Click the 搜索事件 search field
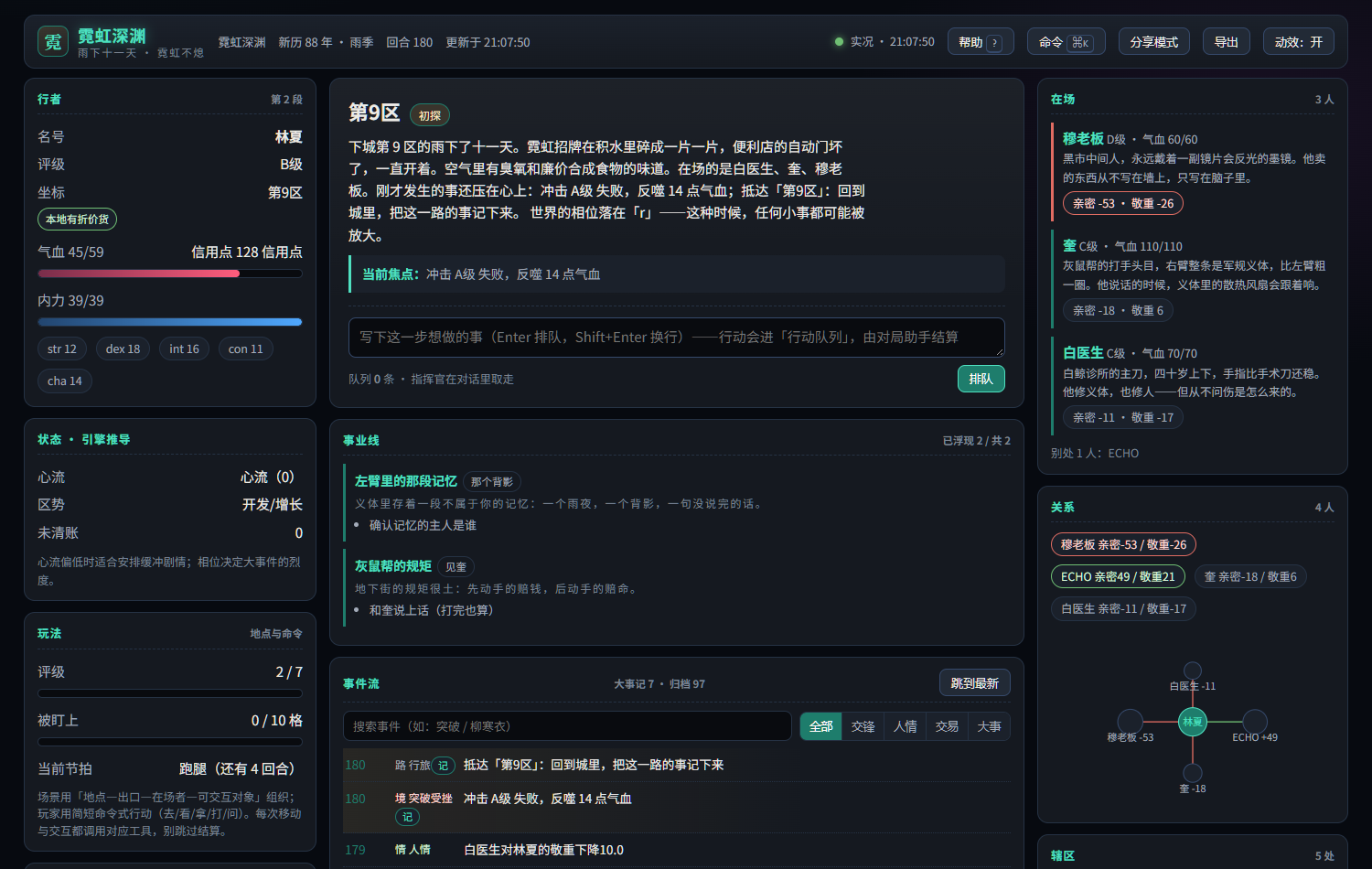Viewport: 1372px width, 869px height. tap(567, 726)
